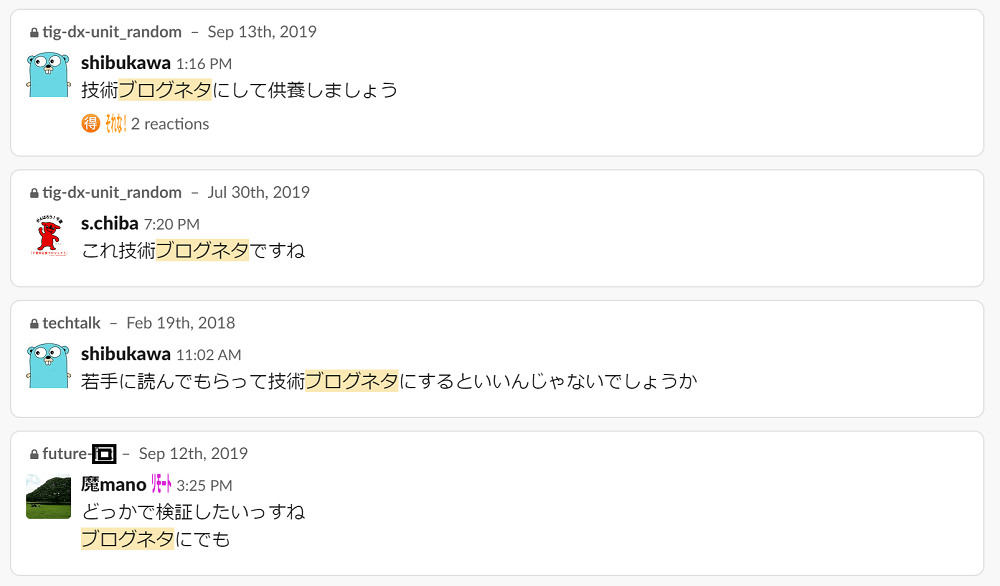This screenshot has width=1000, height=586.
Task: Click the username shibukawa at 1:16 PM
Action: (126, 62)
